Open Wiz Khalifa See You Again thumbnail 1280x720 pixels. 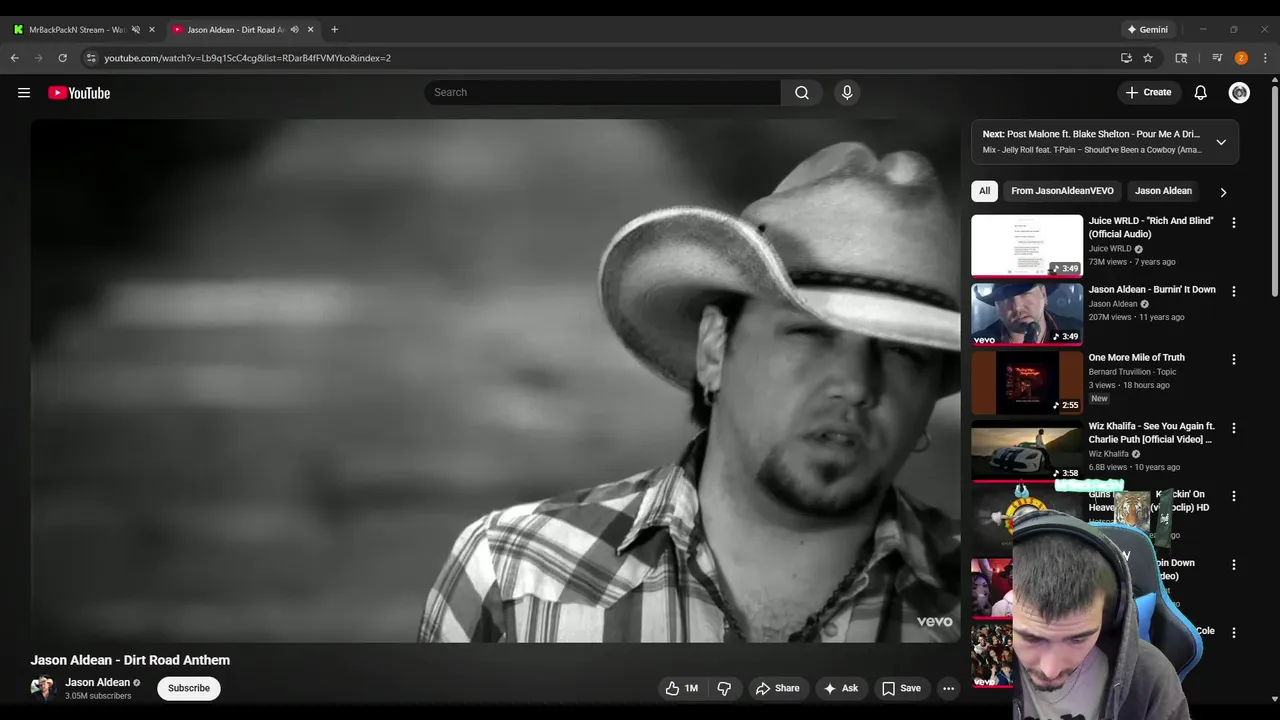1027,450
